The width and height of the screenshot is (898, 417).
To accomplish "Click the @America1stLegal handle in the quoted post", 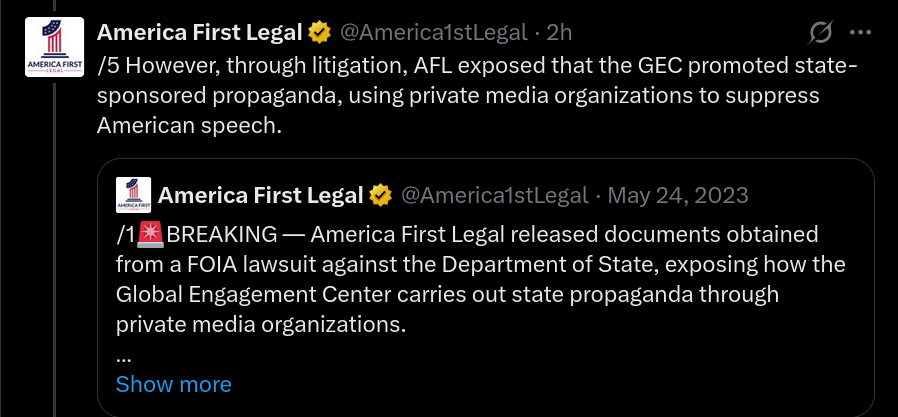I will (494, 195).
